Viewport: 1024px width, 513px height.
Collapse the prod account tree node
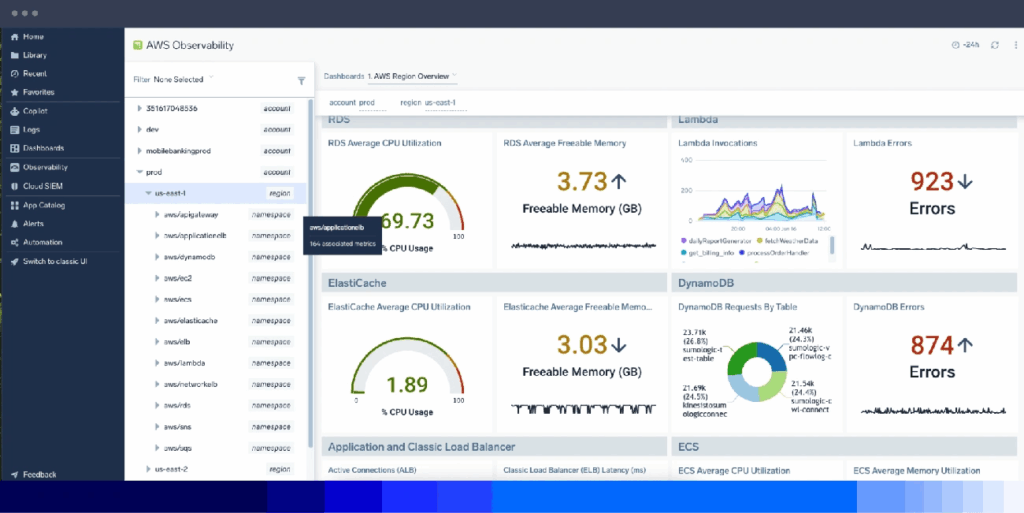tap(140, 172)
